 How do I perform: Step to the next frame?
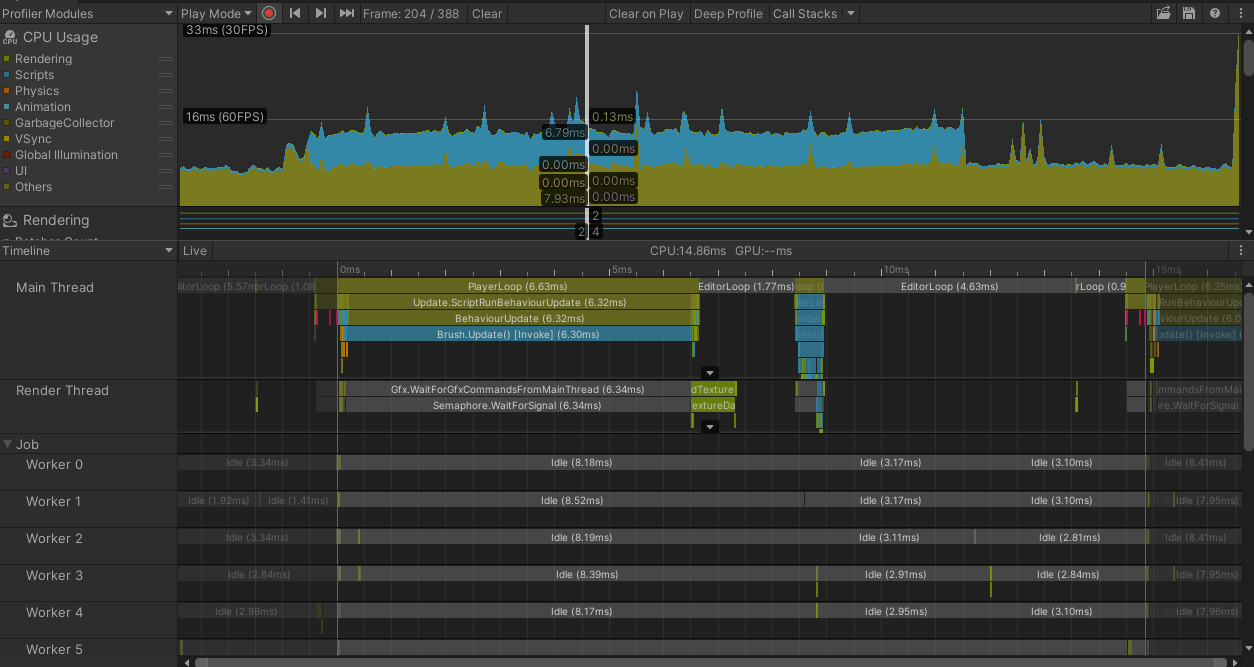point(320,13)
